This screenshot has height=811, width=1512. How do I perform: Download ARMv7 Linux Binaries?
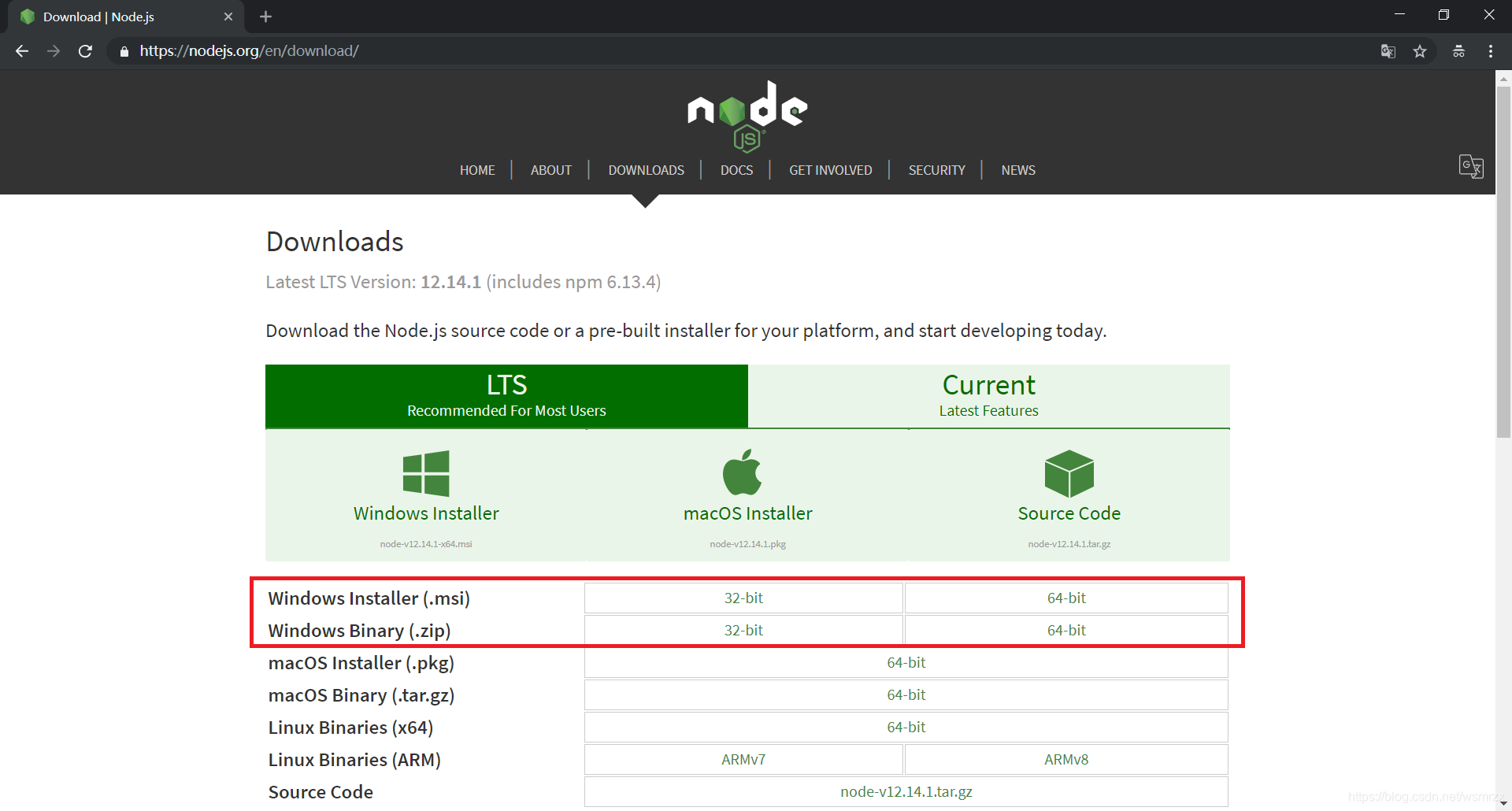tap(743, 760)
